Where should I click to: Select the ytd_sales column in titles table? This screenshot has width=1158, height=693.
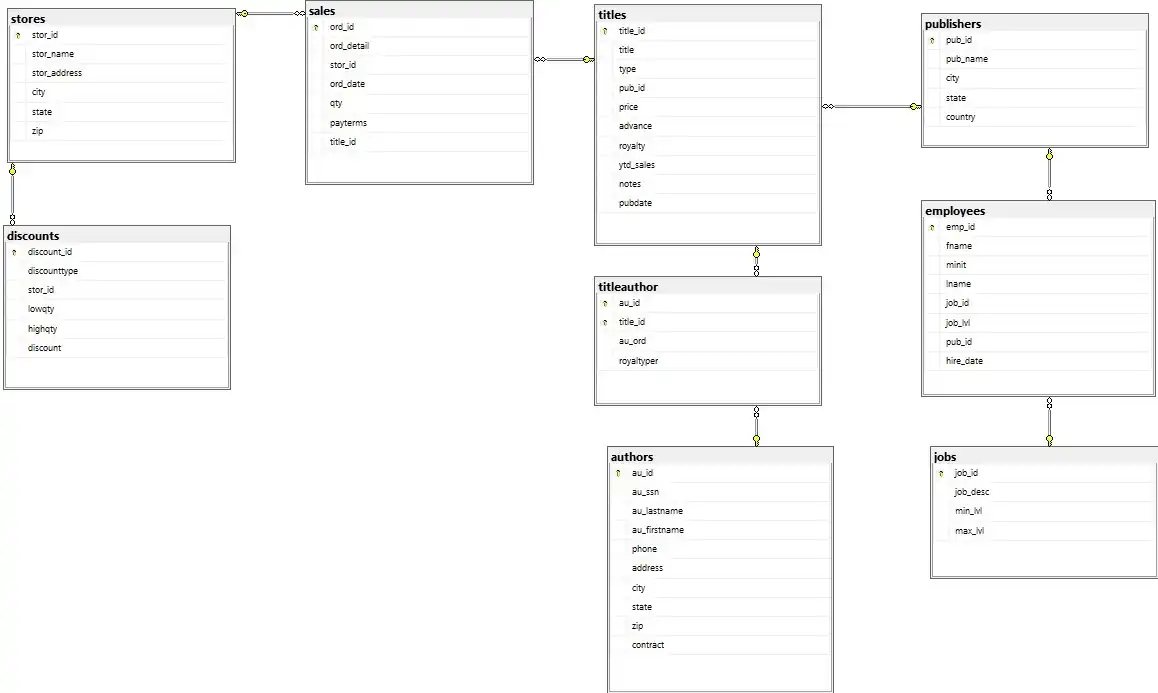[637, 165]
